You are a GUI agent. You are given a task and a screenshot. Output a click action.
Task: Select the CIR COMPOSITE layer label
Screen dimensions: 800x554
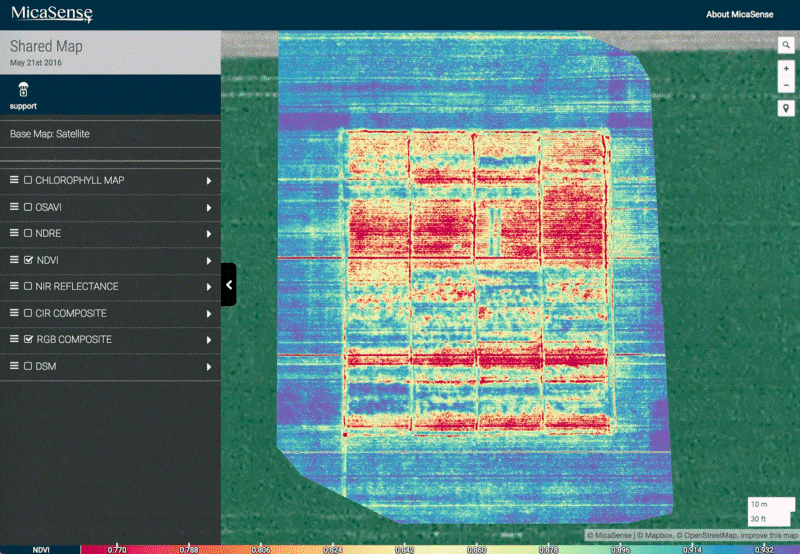pyautogui.click(x=71, y=313)
